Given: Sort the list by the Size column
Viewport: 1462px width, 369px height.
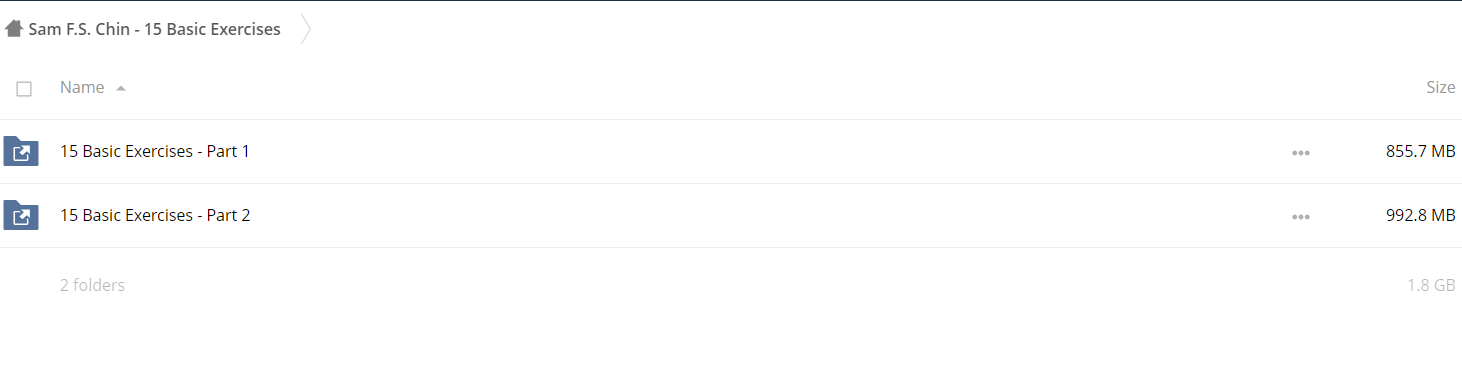Looking at the screenshot, I should [x=1440, y=88].
